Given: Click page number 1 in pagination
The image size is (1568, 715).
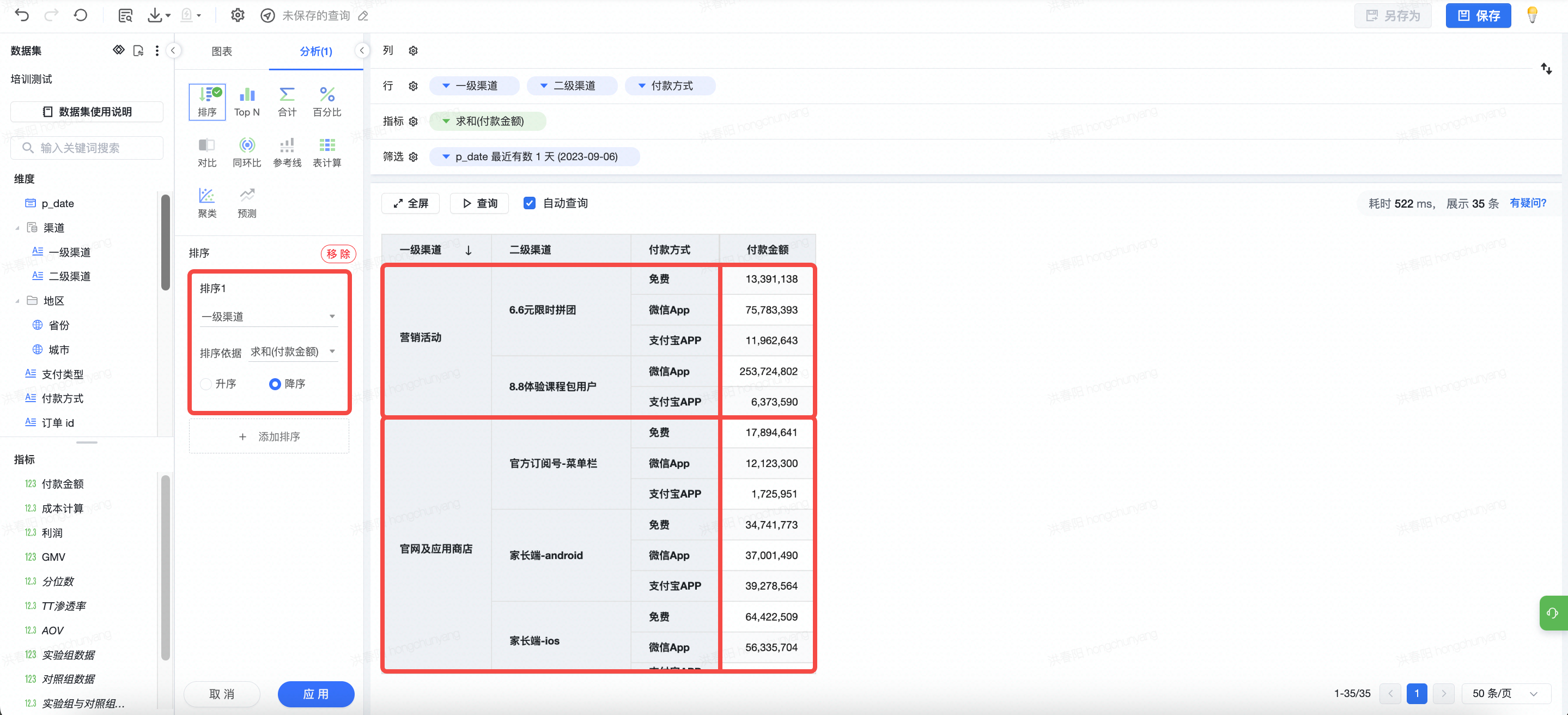Looking at the screenshot, I should pos(1417,693).
